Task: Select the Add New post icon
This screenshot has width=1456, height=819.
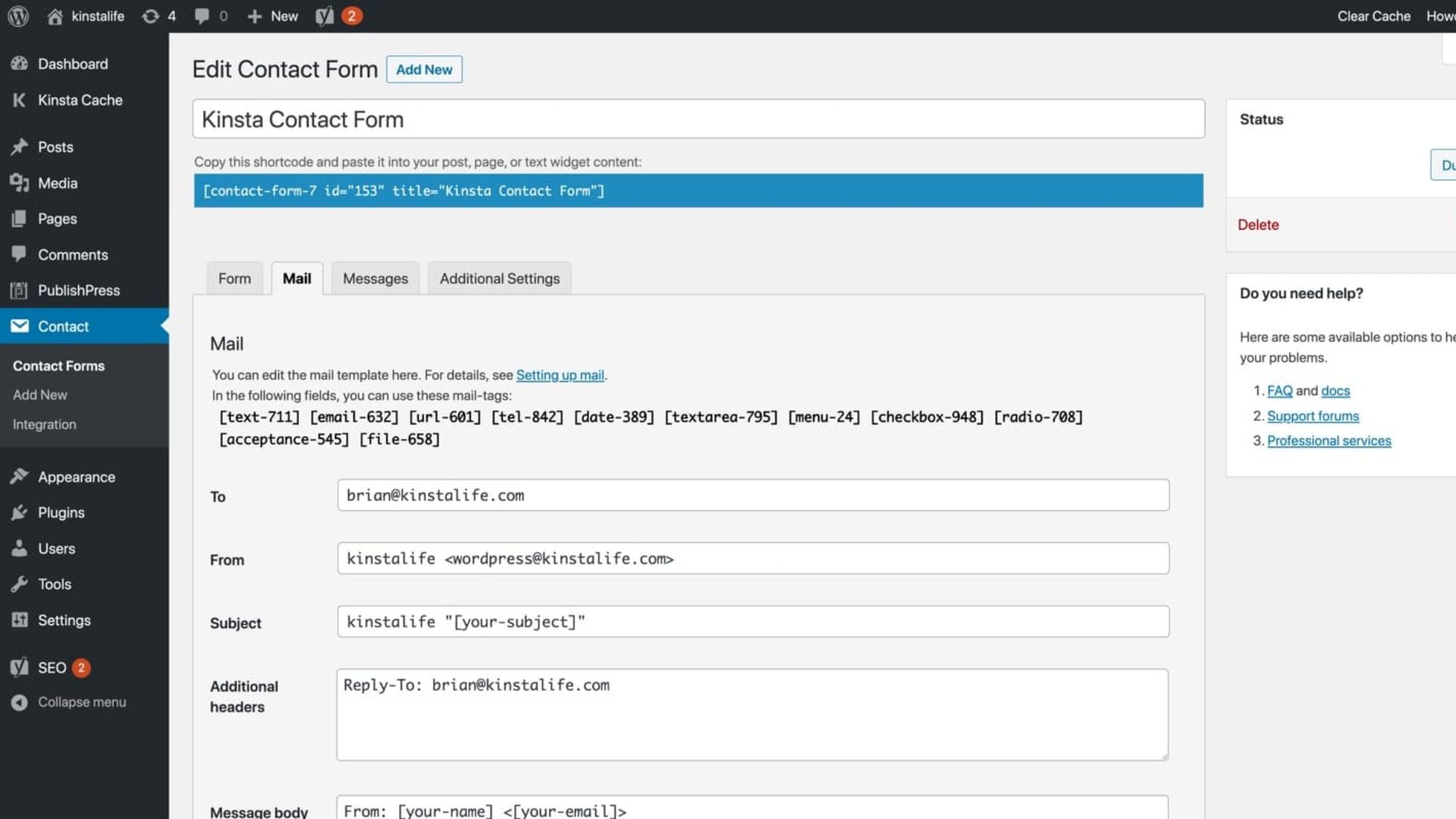Action: tap(255, 16)
